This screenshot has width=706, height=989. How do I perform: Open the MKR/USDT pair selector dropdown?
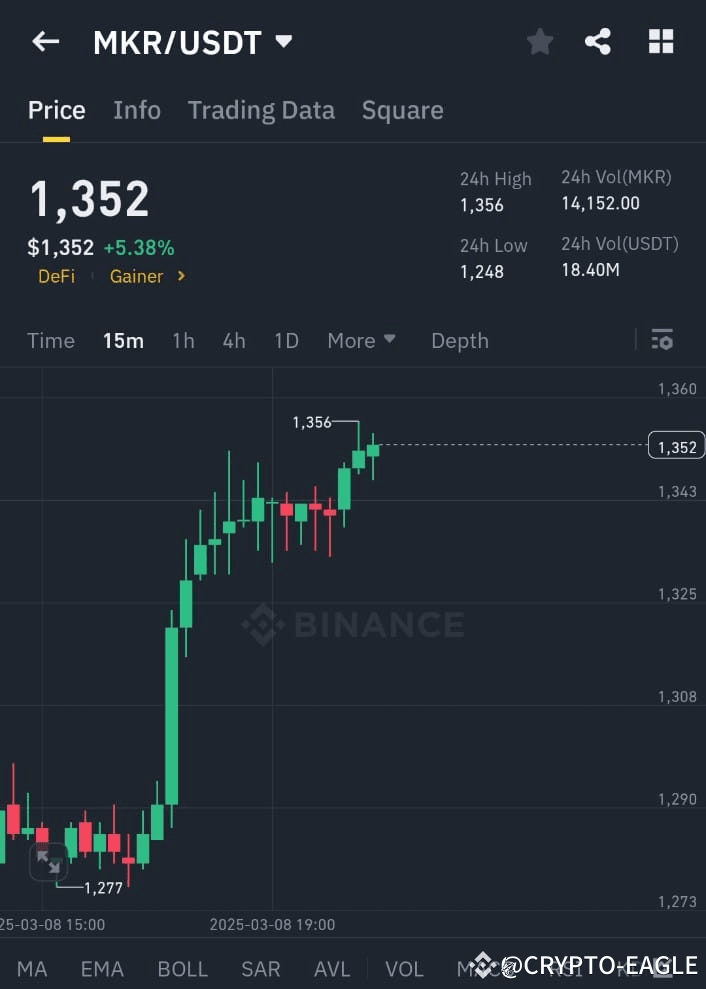284,42
